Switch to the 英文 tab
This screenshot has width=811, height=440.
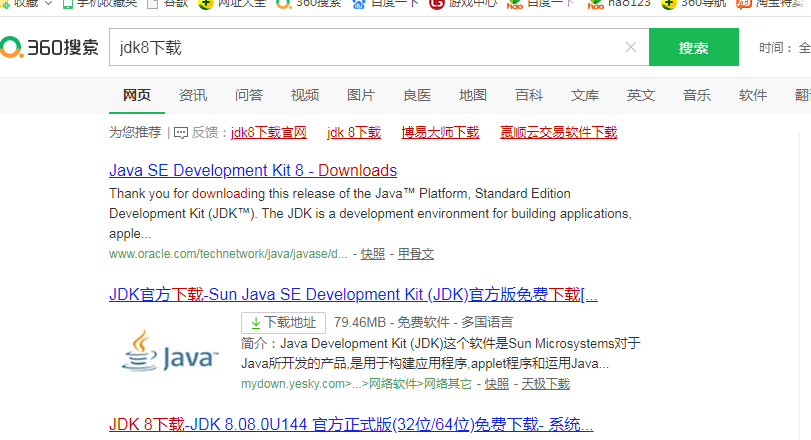coord(641,95)
